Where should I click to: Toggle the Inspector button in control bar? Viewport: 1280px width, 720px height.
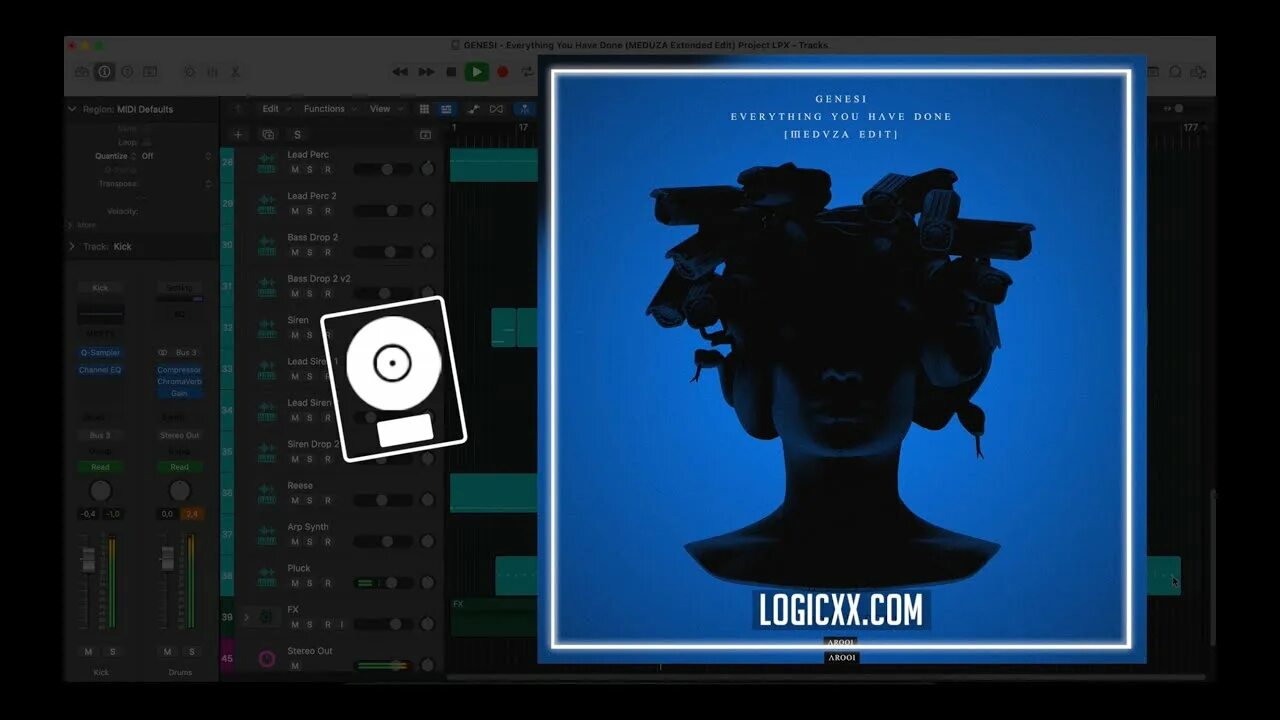pos(104,72)
